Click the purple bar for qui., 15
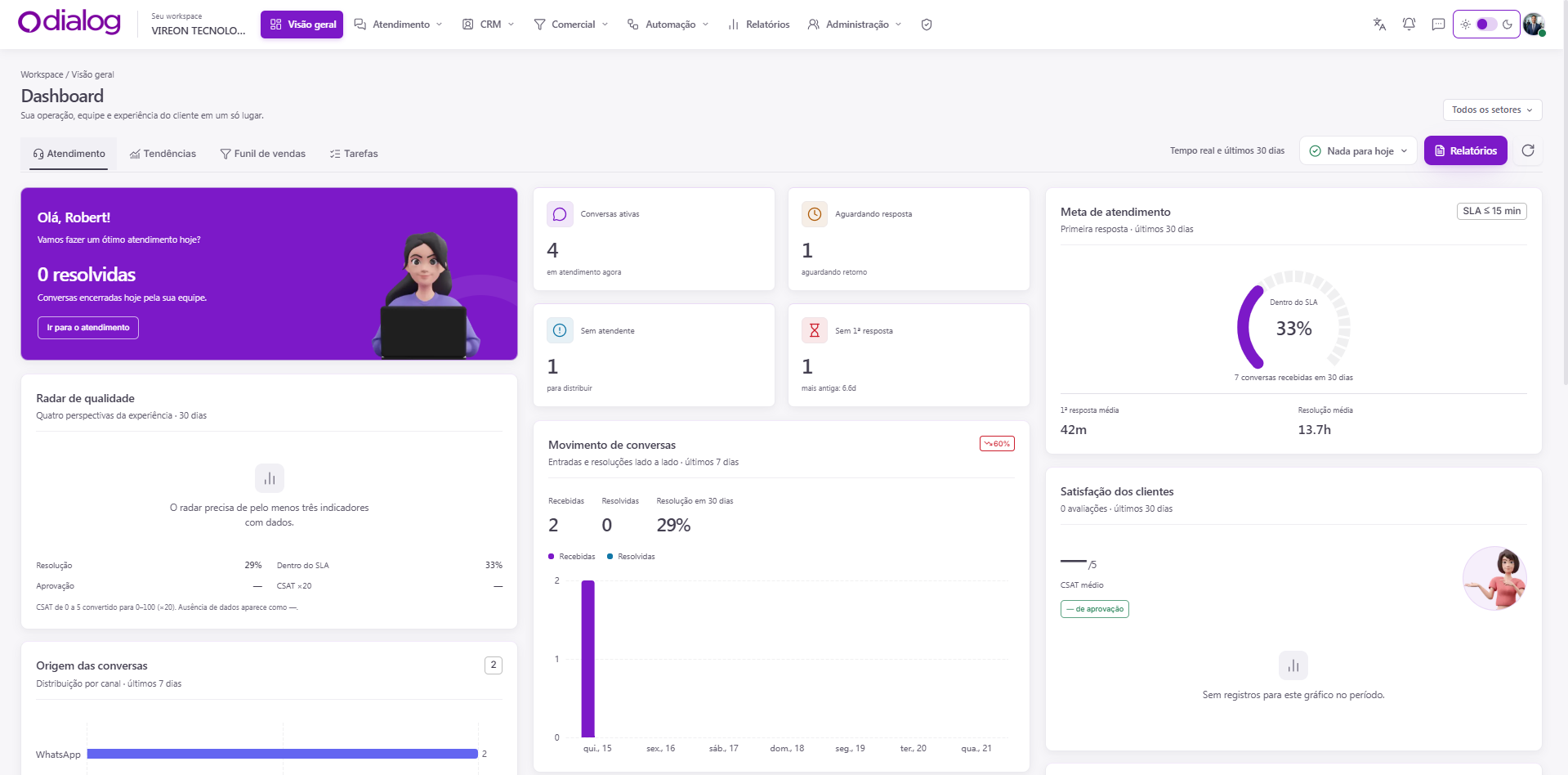This screenshot has height=775, width=1568. [588, 659]
